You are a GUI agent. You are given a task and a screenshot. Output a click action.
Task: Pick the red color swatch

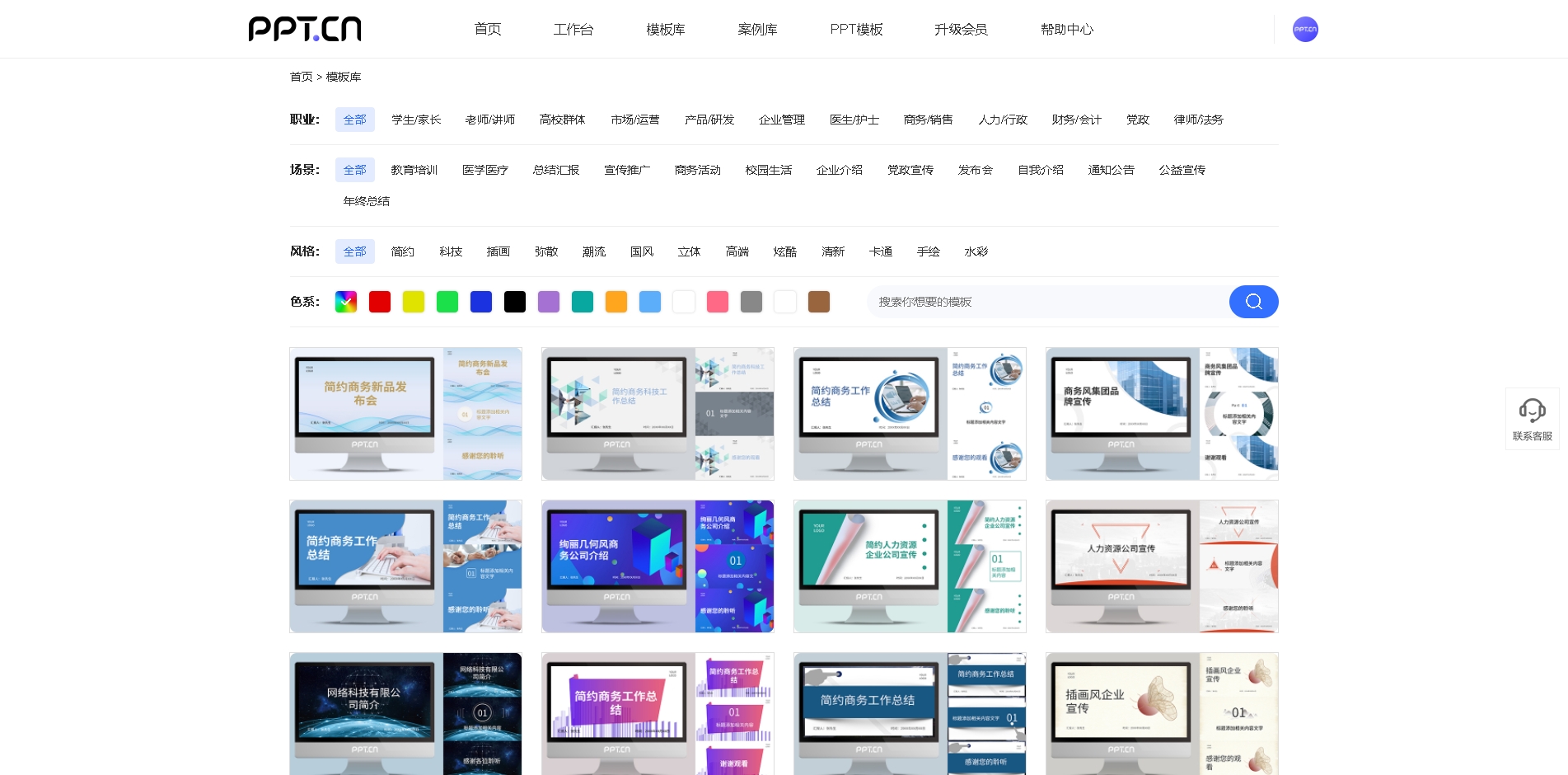(380, 302)
